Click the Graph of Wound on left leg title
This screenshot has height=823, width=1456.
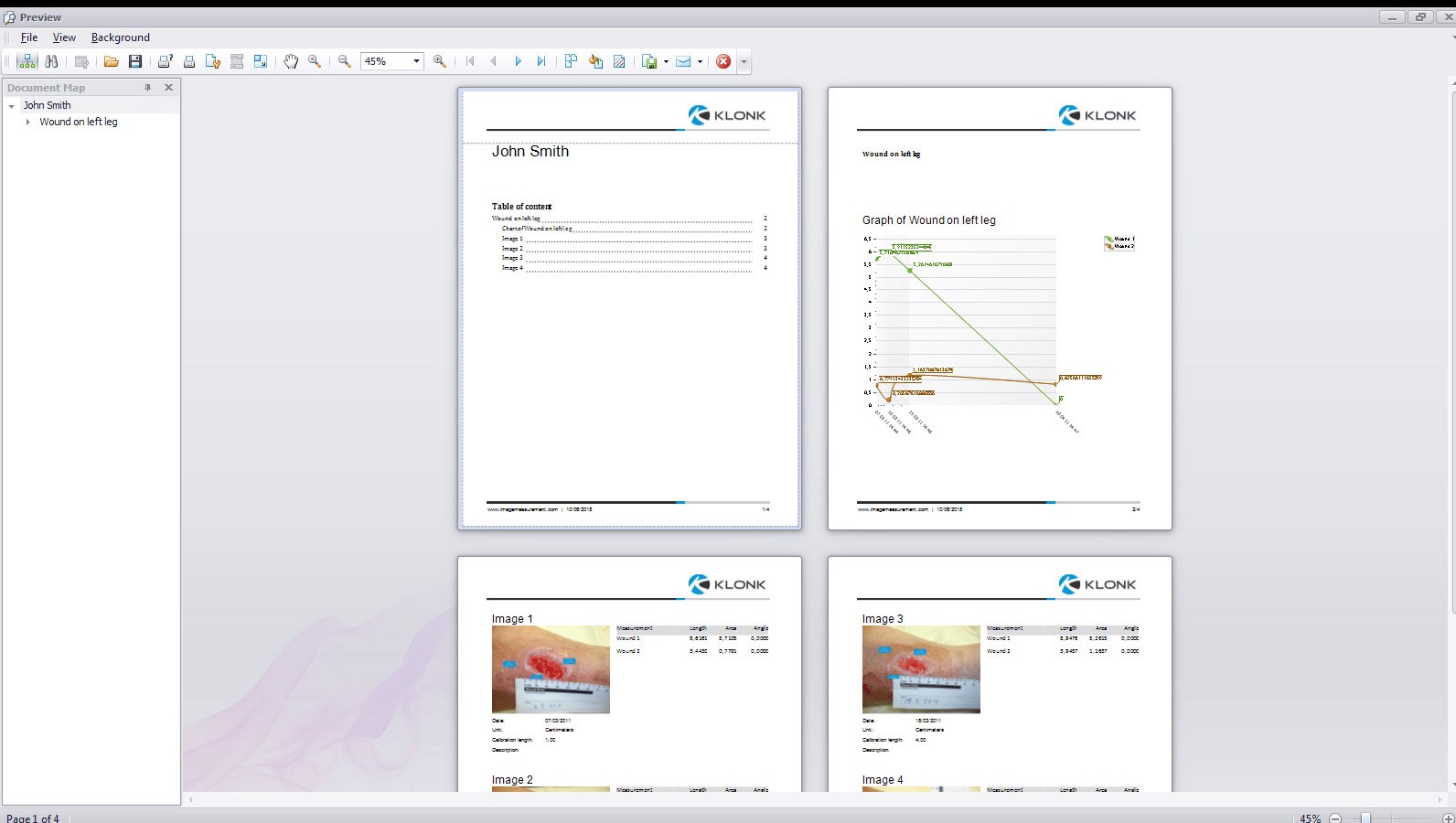(928, 220)
